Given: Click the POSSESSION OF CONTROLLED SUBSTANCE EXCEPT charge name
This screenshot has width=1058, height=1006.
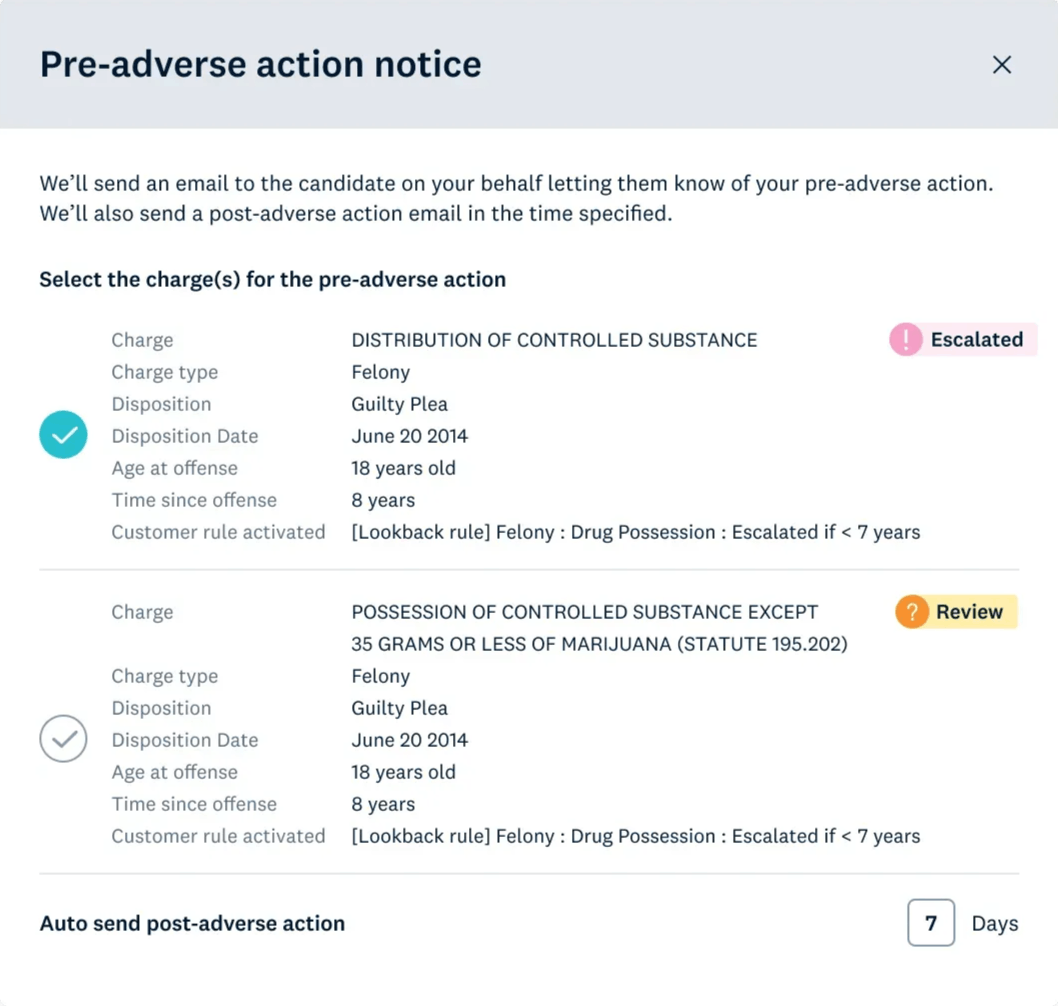Looking at the screenshot, I should tap(584, 612).
